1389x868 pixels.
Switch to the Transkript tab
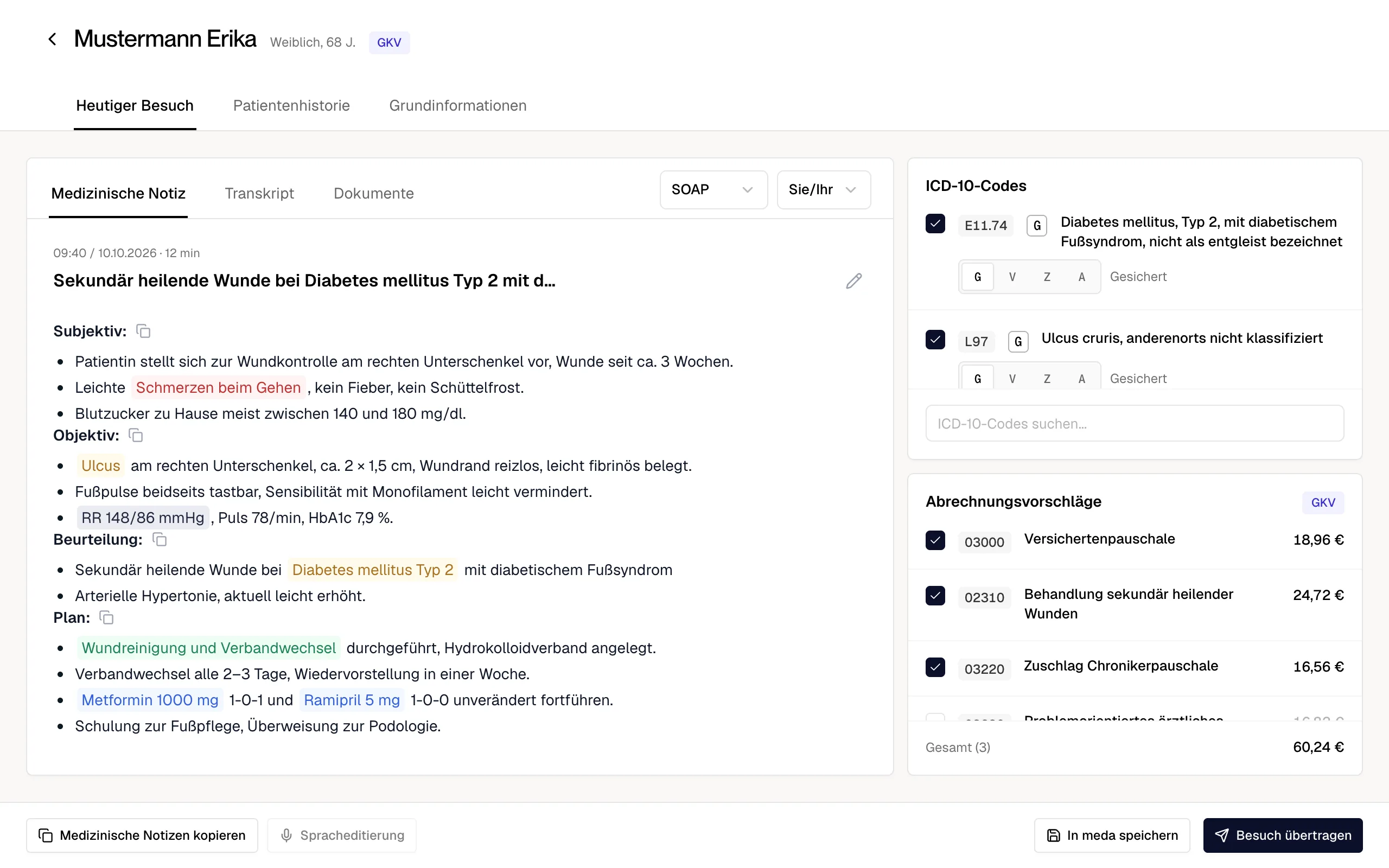[259, 194]
